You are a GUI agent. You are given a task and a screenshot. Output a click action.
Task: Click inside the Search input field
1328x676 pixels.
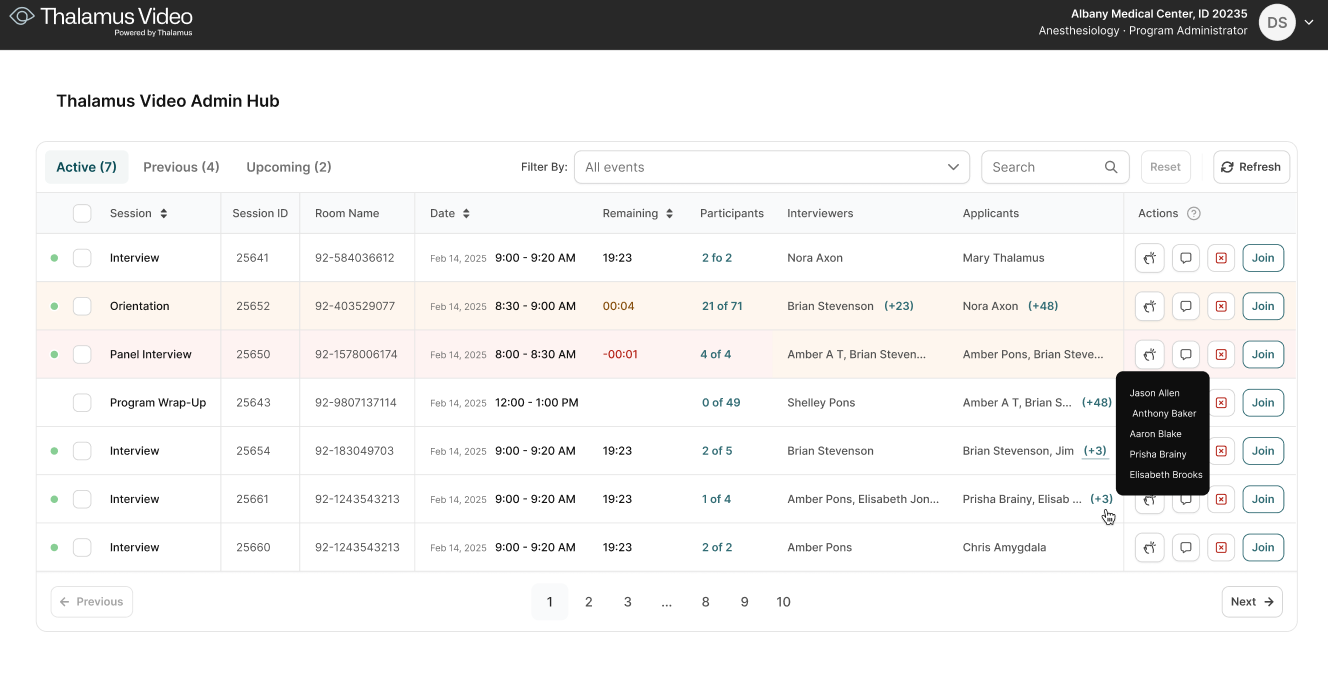pyautogui.click(x=1040, y=166)
